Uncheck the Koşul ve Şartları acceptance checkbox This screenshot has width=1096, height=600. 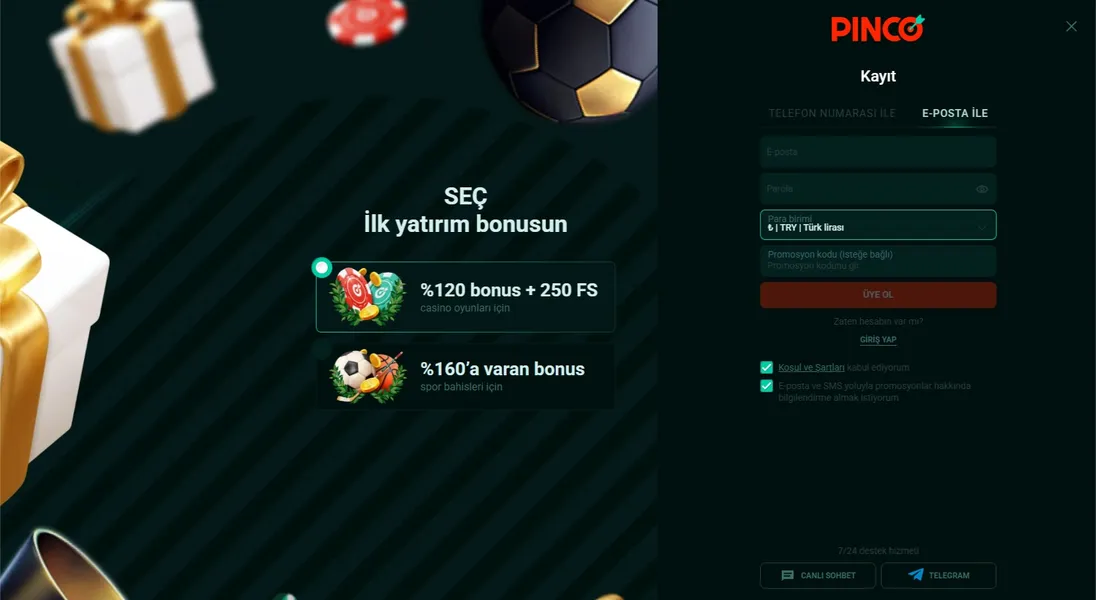click(767, 367)
